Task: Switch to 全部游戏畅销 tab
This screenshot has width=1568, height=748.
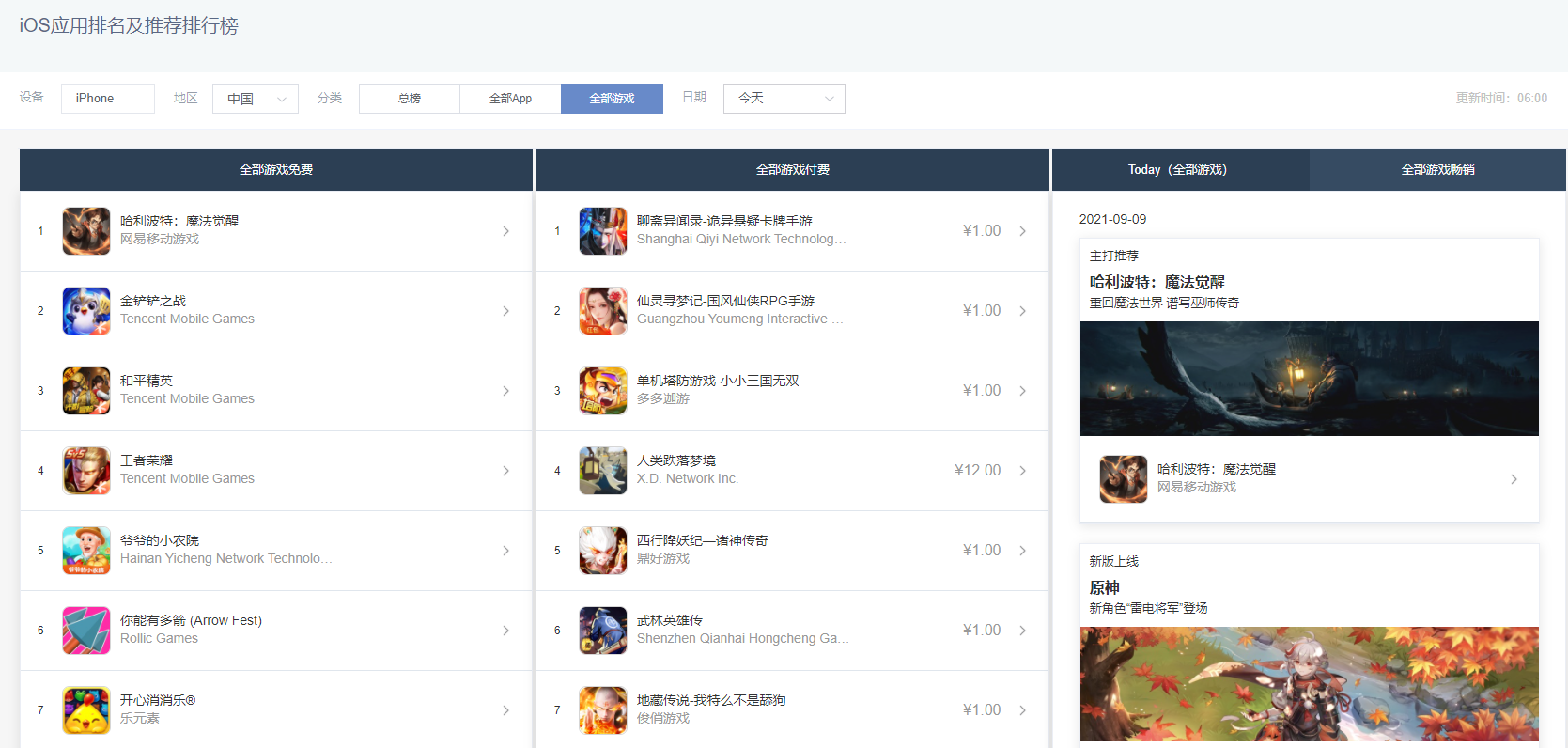Action: [1437, 170]
